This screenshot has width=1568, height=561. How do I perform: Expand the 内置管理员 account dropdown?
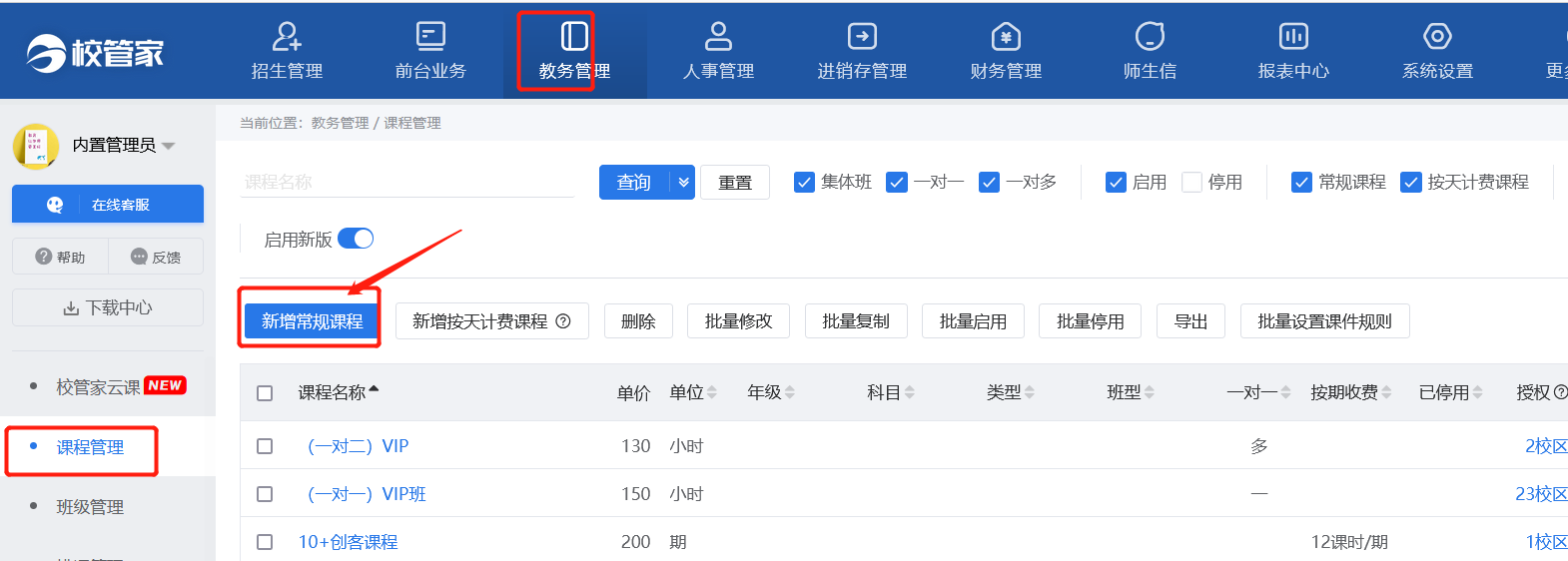pyautogui.click(x=168, y=146)
